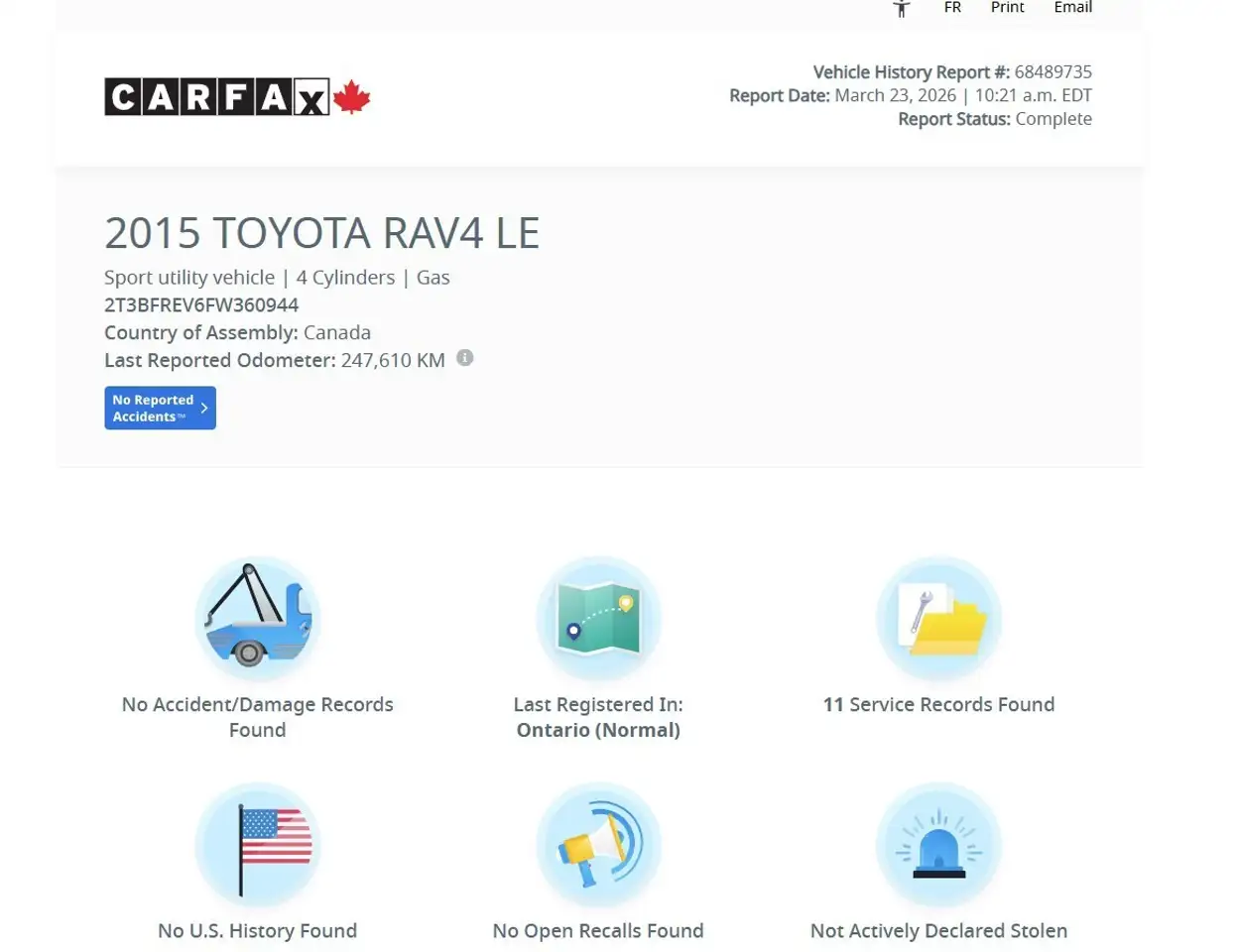This screenshot has height=952, width=1238.
Task: Open the odometer info icon
Action: click(464, 358)
